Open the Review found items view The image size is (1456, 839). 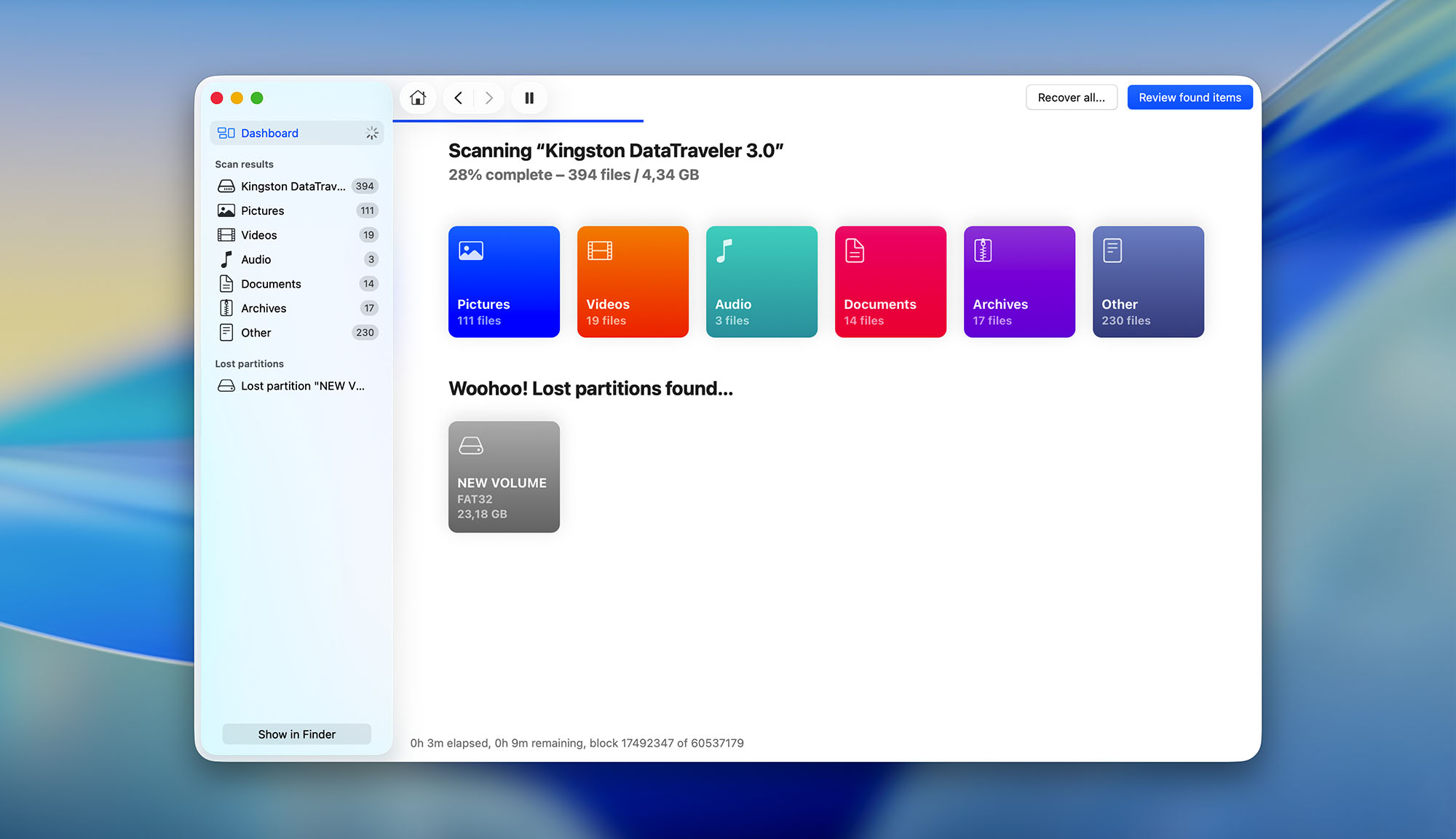point(1190,97)
